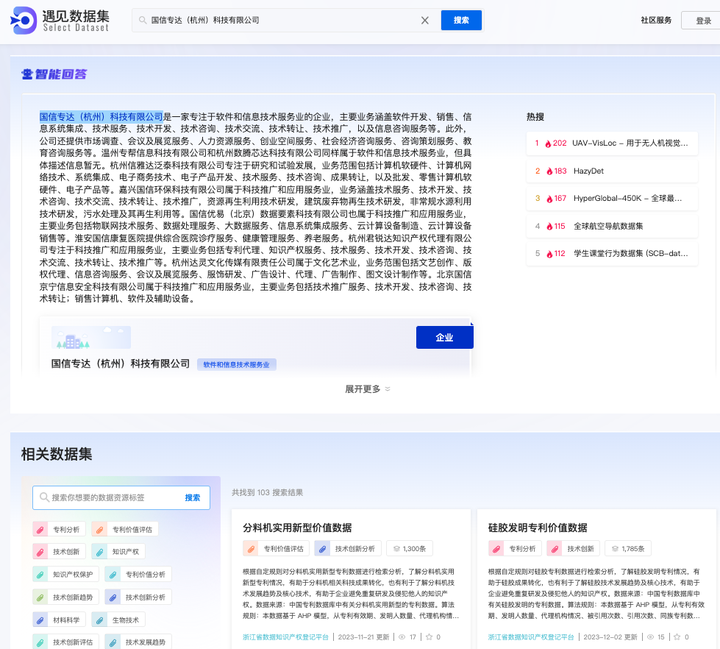The width and height of the screenshot is (720, 649).
Task: Click the 智能回答 robot icon heading
Action: (x=54, y=74)
